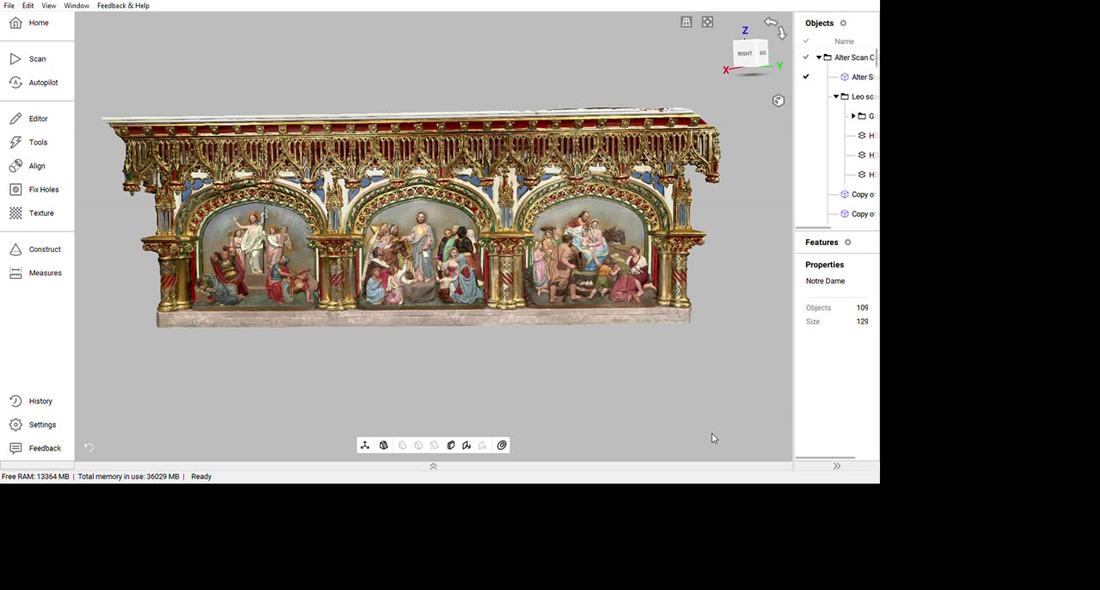Toggle visibility check for Alter S model
This screenshot has width=1100, height=590.
pyautogui.click(x=806, y=77)
